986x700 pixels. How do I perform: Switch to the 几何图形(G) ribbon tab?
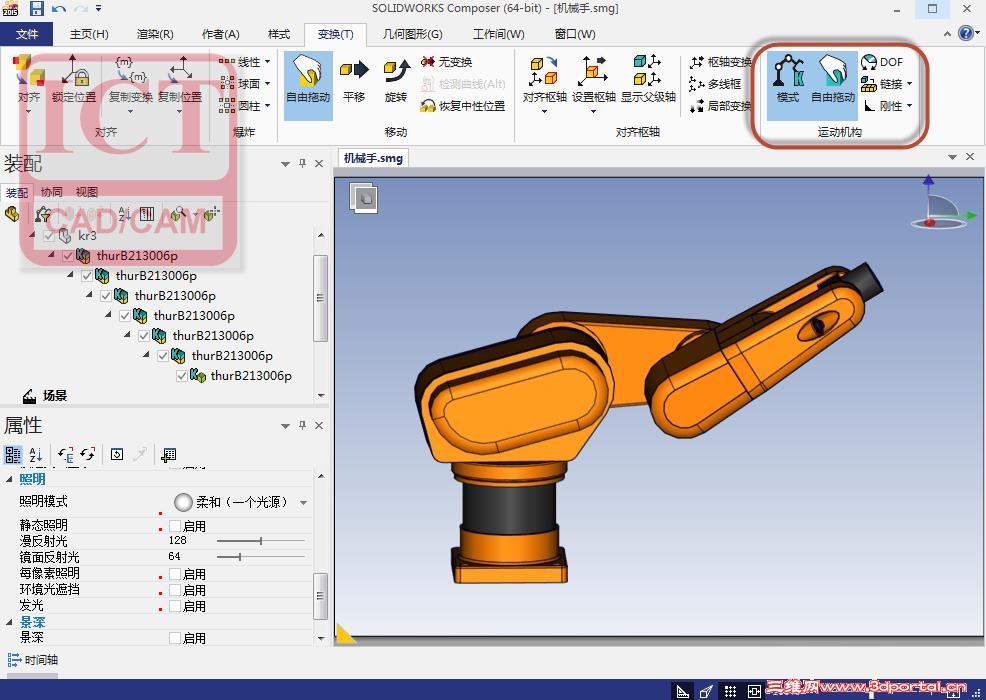[413, 35]
